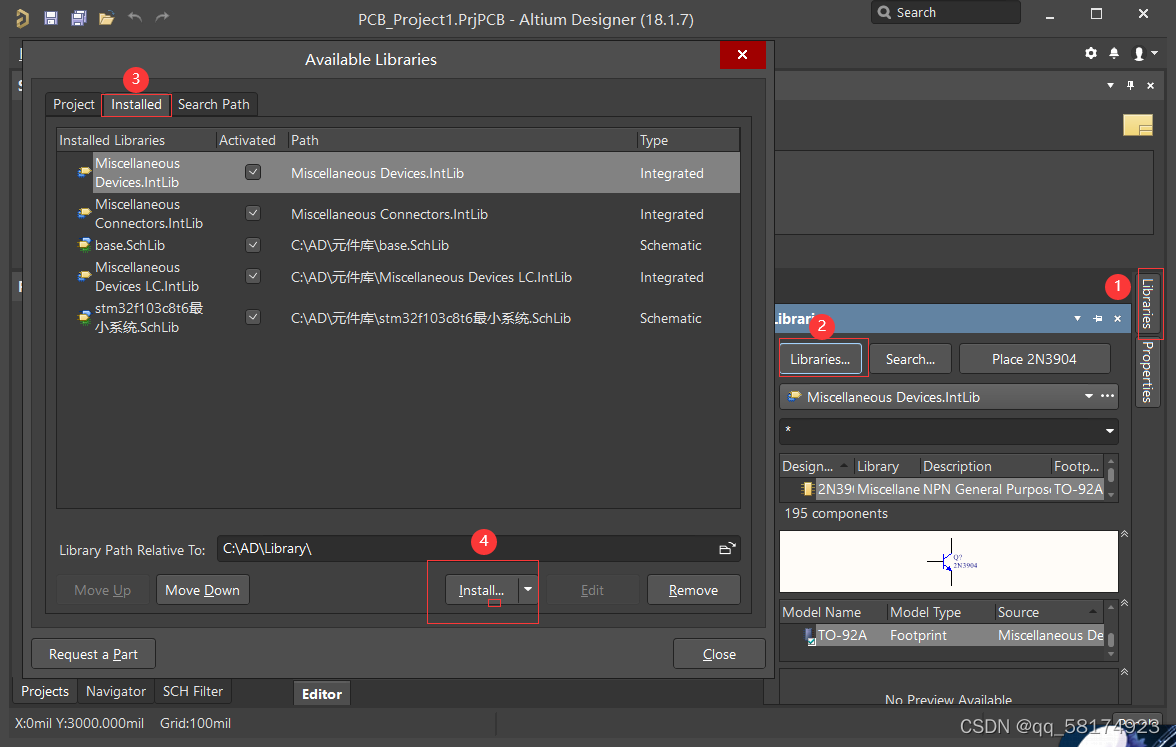The image size is (1176, 747).
Task: Open settings with the gear icon
Action: tap(1091, 53)
